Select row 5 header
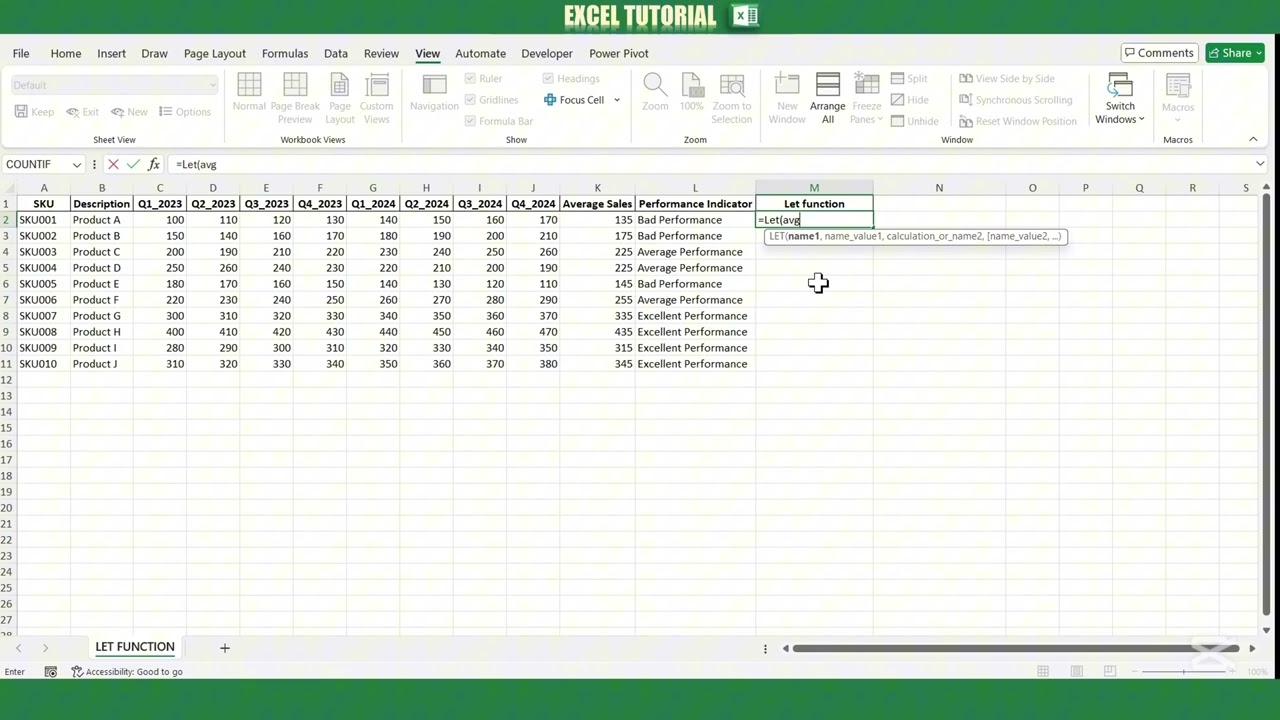Image resolution: width=1280 pixels, height=720 pixels. [6, 268]
